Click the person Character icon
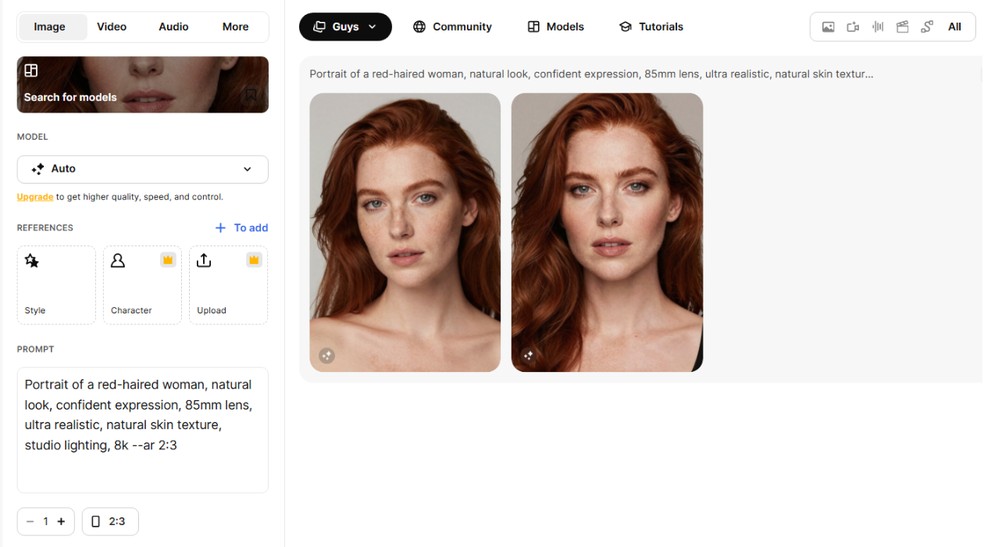 pos(117,260)
